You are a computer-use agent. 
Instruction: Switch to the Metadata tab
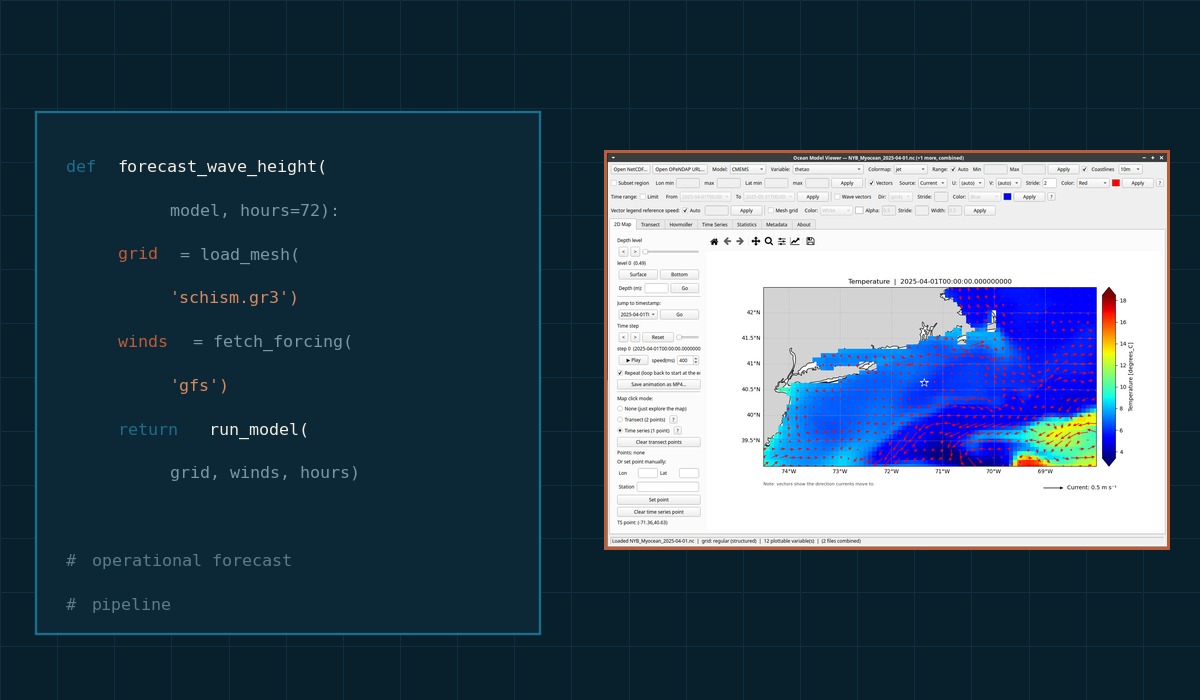click(777, 224)
